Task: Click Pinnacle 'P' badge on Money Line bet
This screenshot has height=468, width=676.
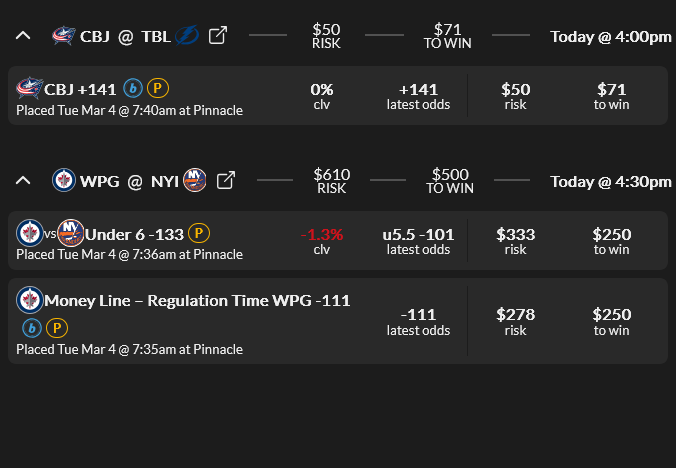Action: click(x=57, y=328)
